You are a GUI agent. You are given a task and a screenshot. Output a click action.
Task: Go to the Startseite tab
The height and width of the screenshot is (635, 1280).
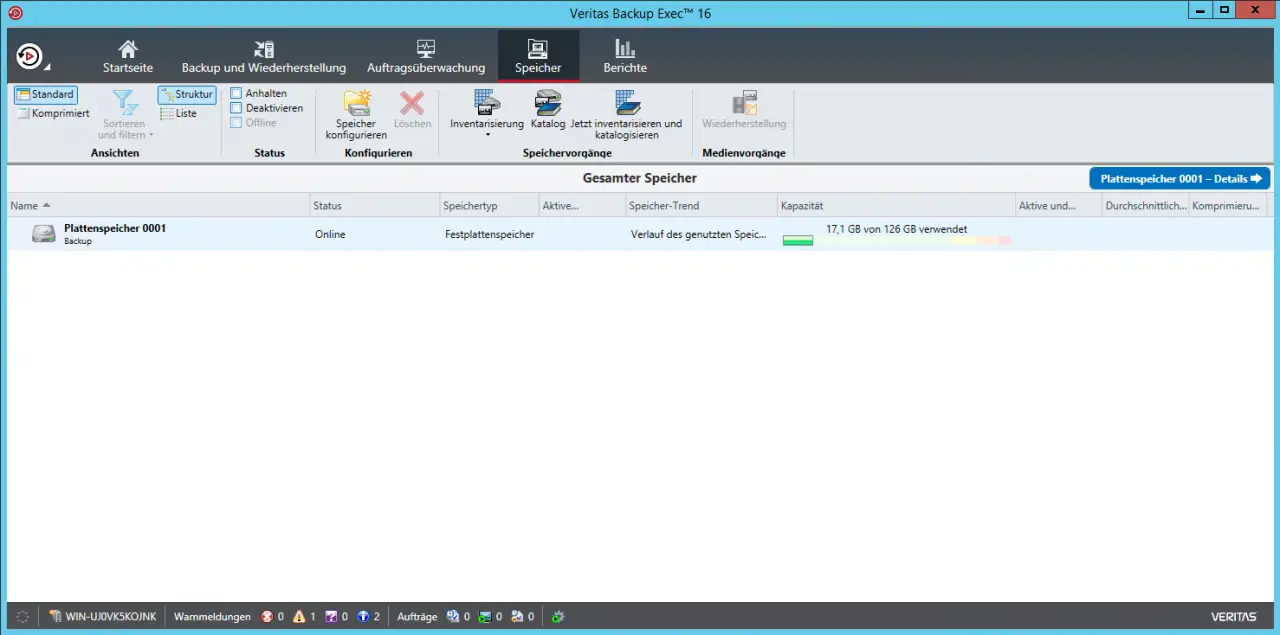pyautogui.click(x=128, y=57)
